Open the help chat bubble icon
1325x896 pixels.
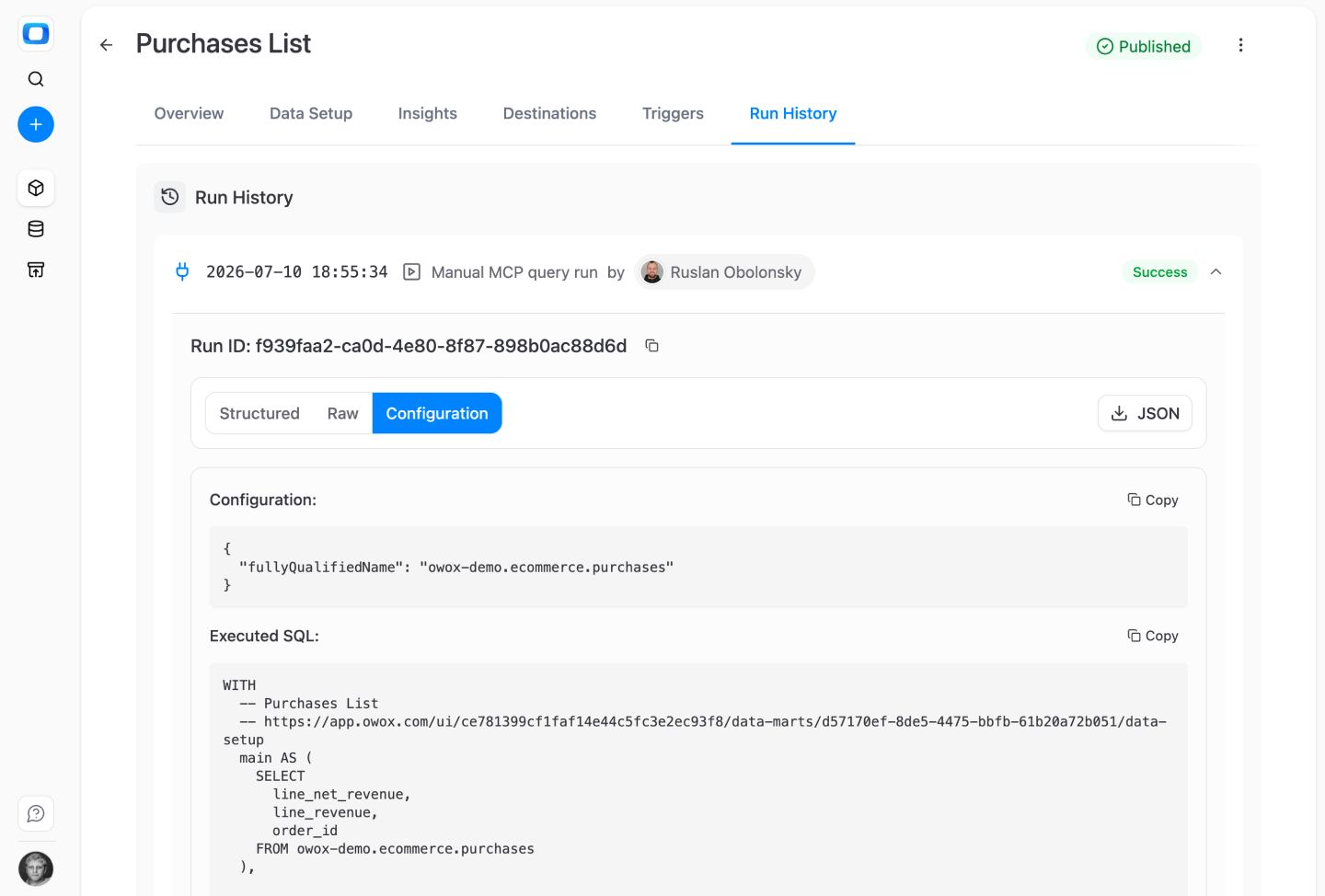[36, 813]
